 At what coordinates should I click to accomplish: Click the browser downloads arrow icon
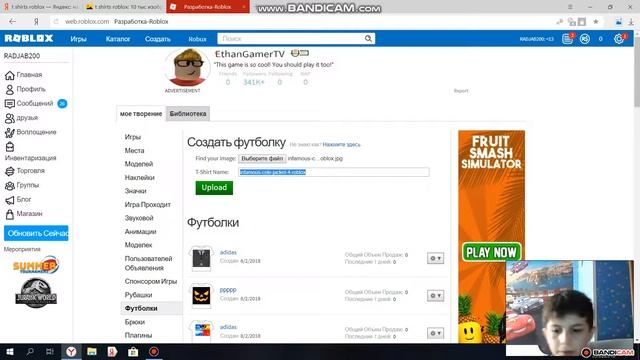click(631, 22)
